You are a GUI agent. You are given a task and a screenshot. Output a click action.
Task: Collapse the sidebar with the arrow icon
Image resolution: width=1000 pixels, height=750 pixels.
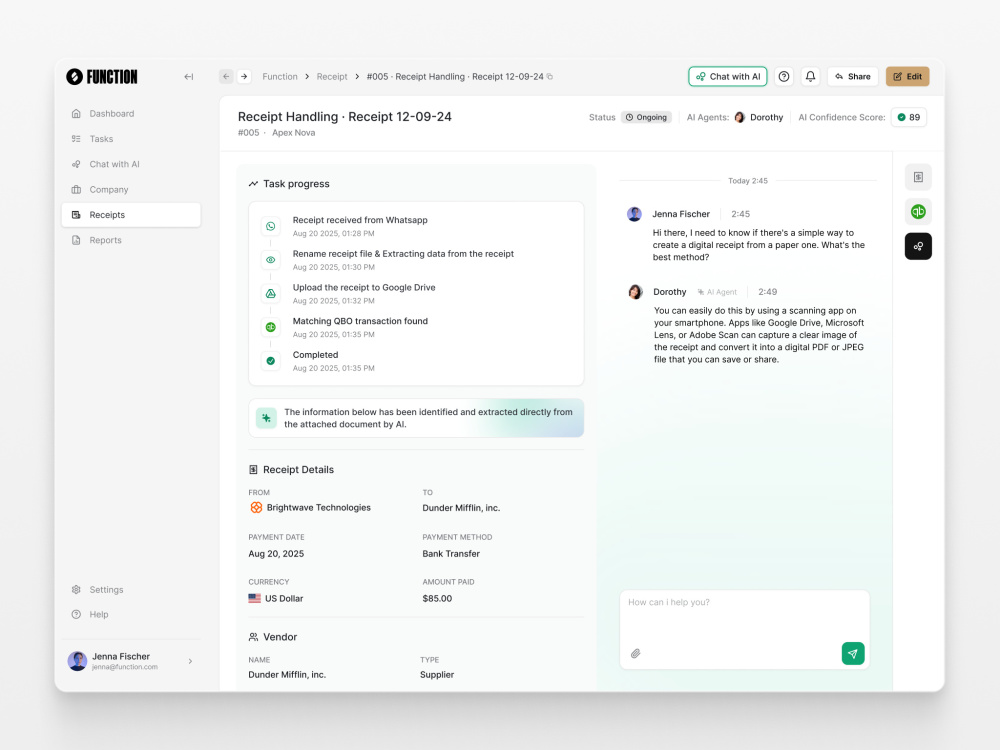[189, 77]
